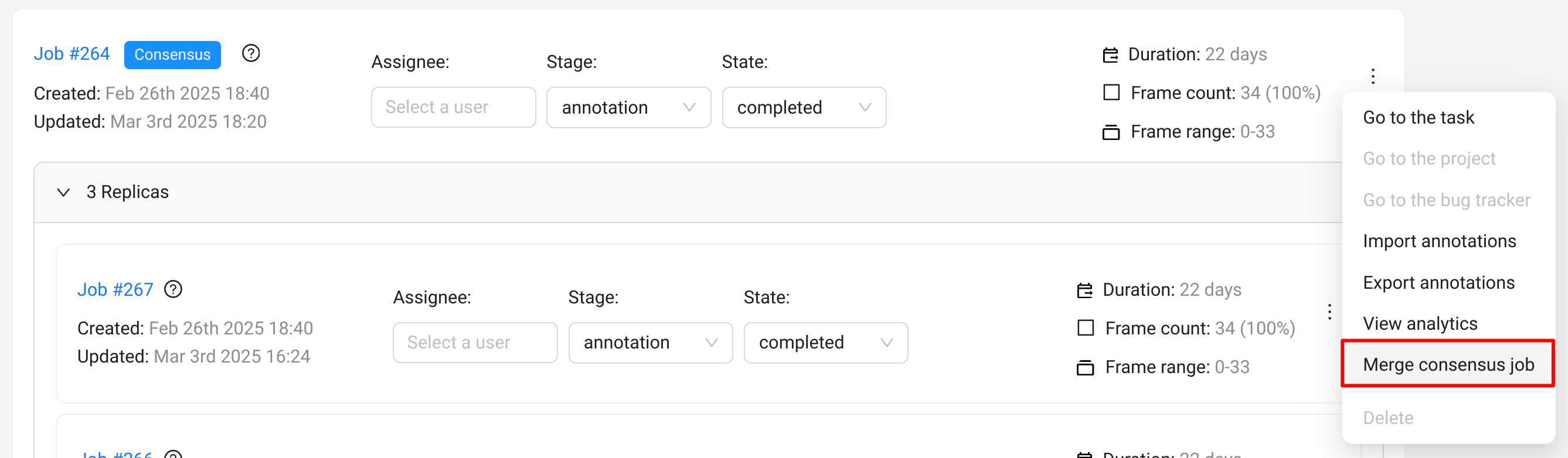Open Stage dropdown for Job #267
1568x458 pixels.
650,343
